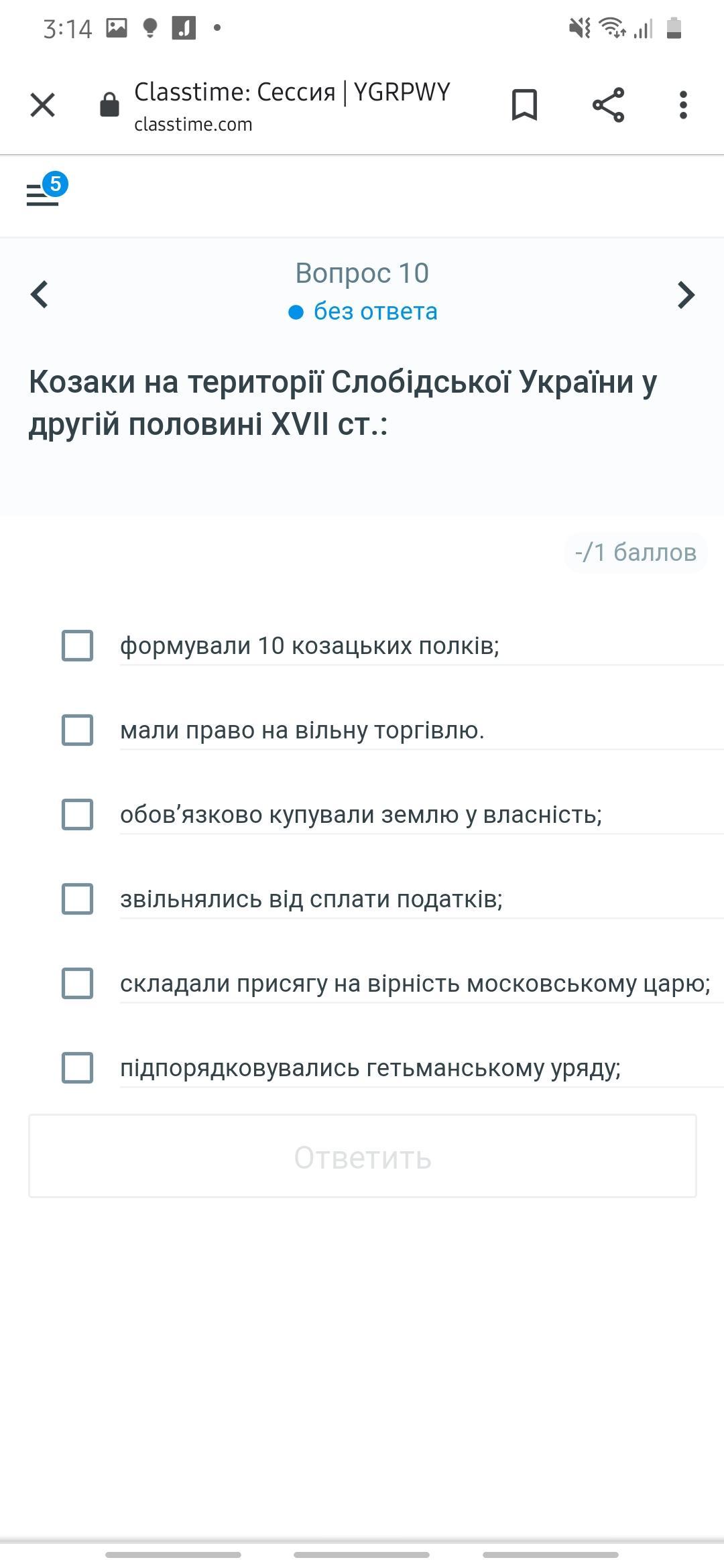Check 'обов'язково купували землю у власність' option
Viewport: 724px width, 1568px height.
pyautogui.click(x=78, y=814)
